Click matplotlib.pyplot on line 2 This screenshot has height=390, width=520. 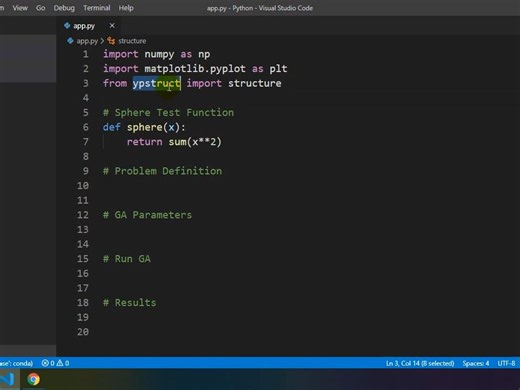tap(195, 69)
